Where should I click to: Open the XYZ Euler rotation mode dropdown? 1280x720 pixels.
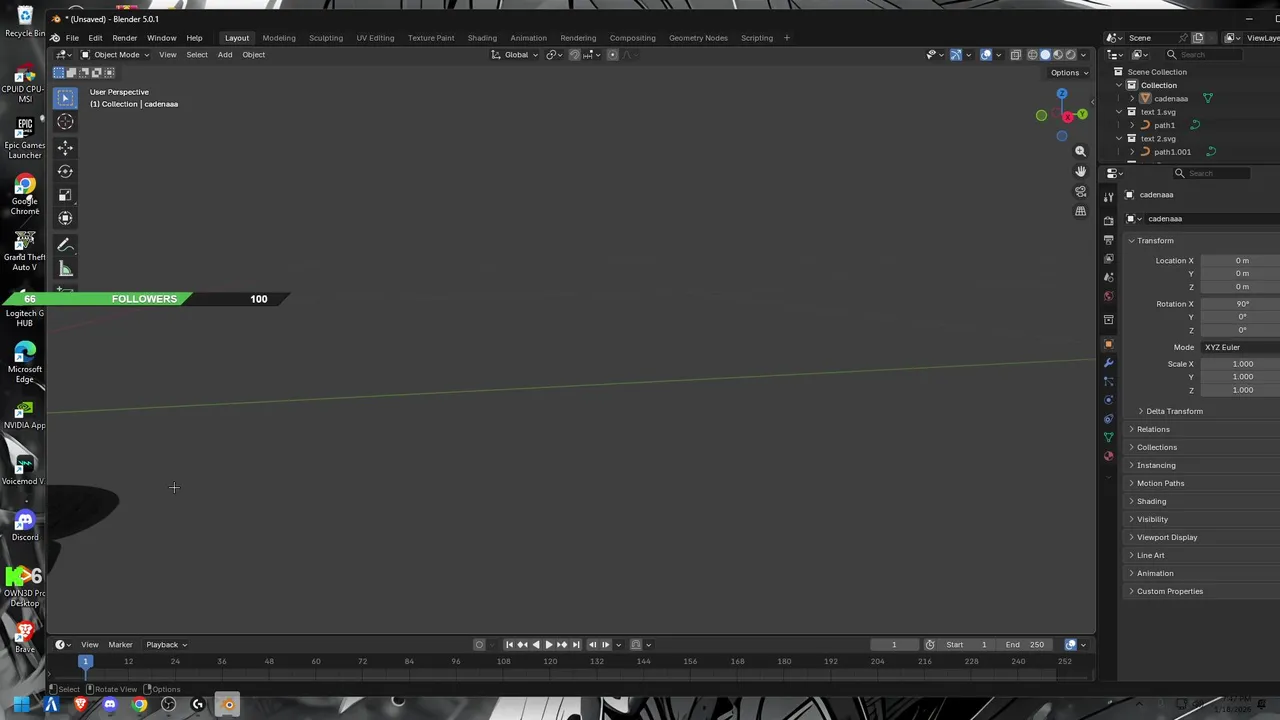point(1240,347)
